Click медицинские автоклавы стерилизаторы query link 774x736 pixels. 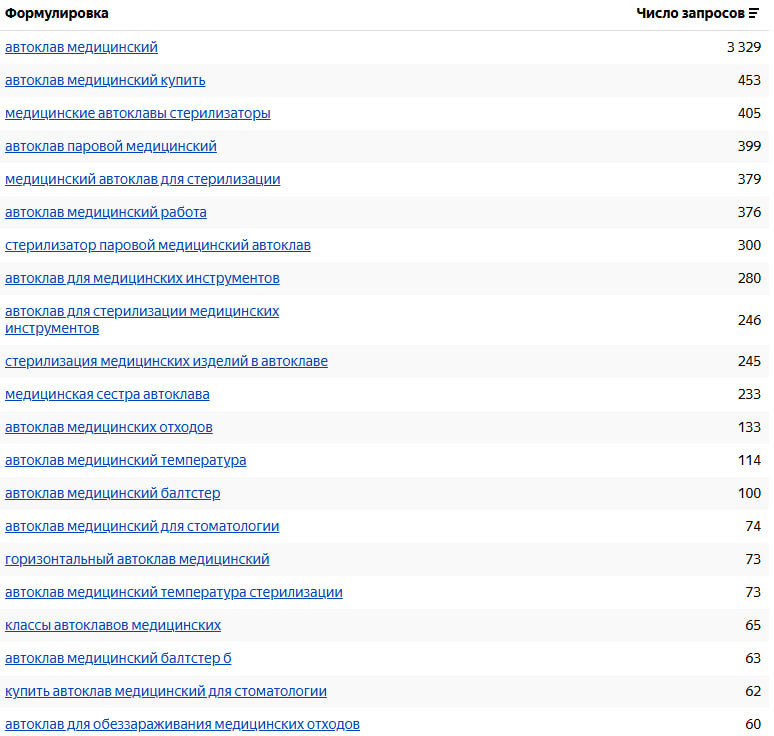coord(137,113)
